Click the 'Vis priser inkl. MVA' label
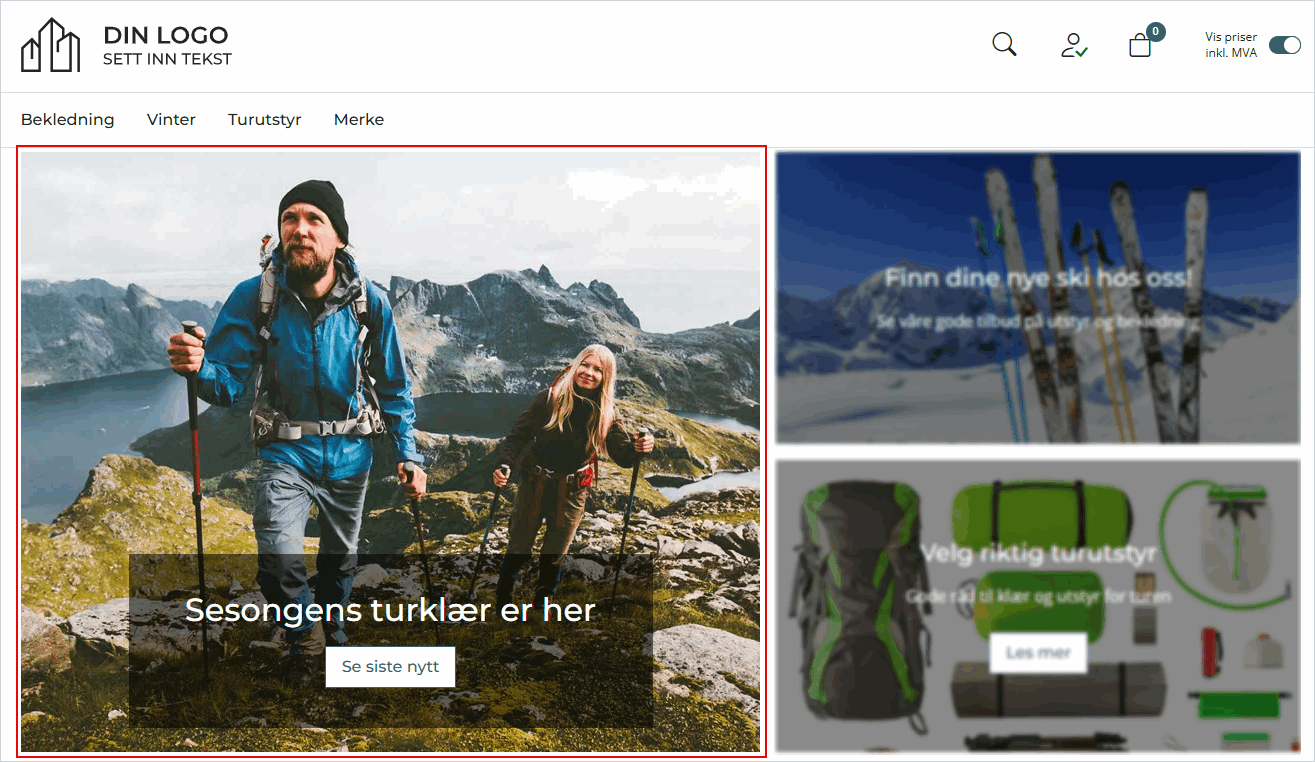1315x762 pixels. pos(1231,45)
